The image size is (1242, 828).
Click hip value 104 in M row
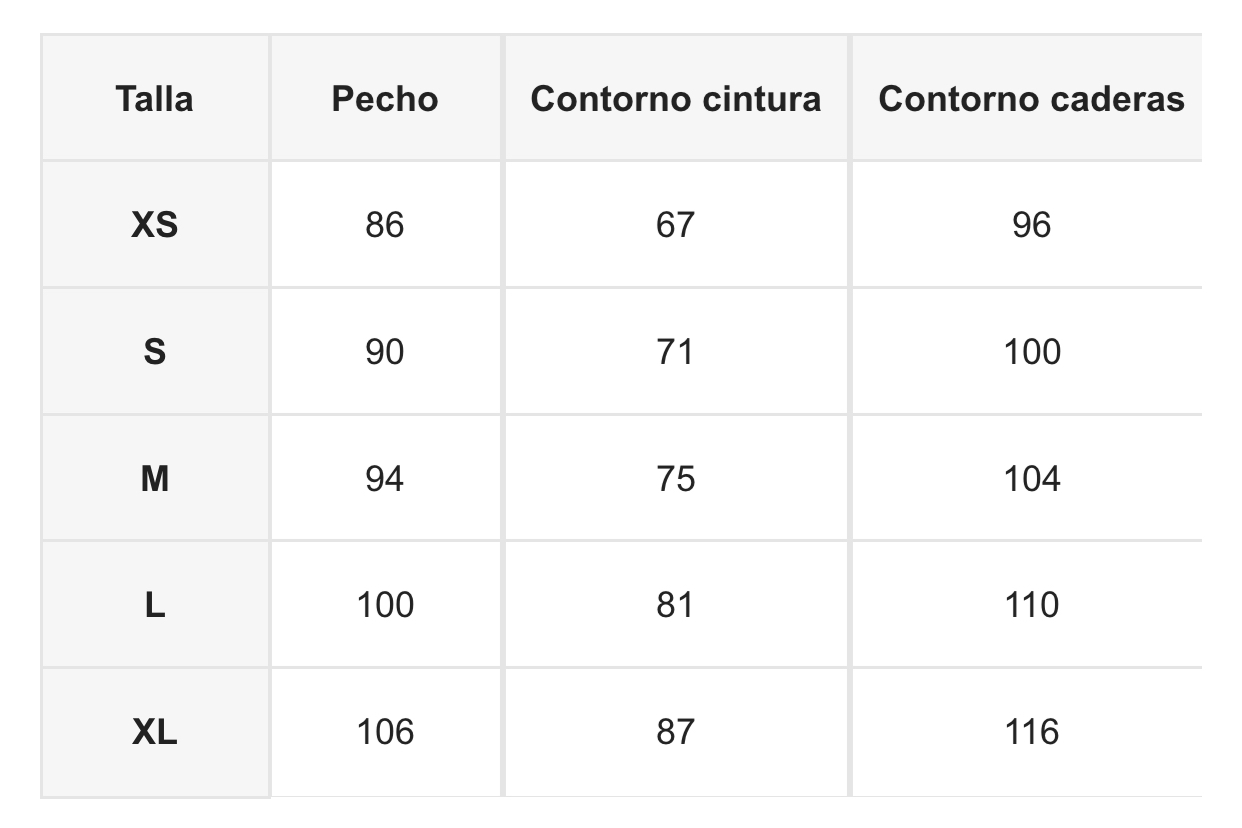coord(1031,479)
